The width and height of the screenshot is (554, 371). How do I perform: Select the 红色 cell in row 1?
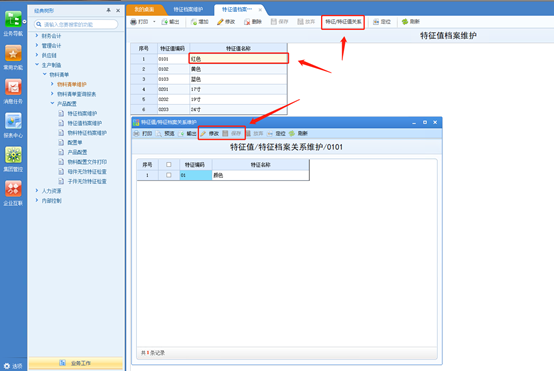238,59
